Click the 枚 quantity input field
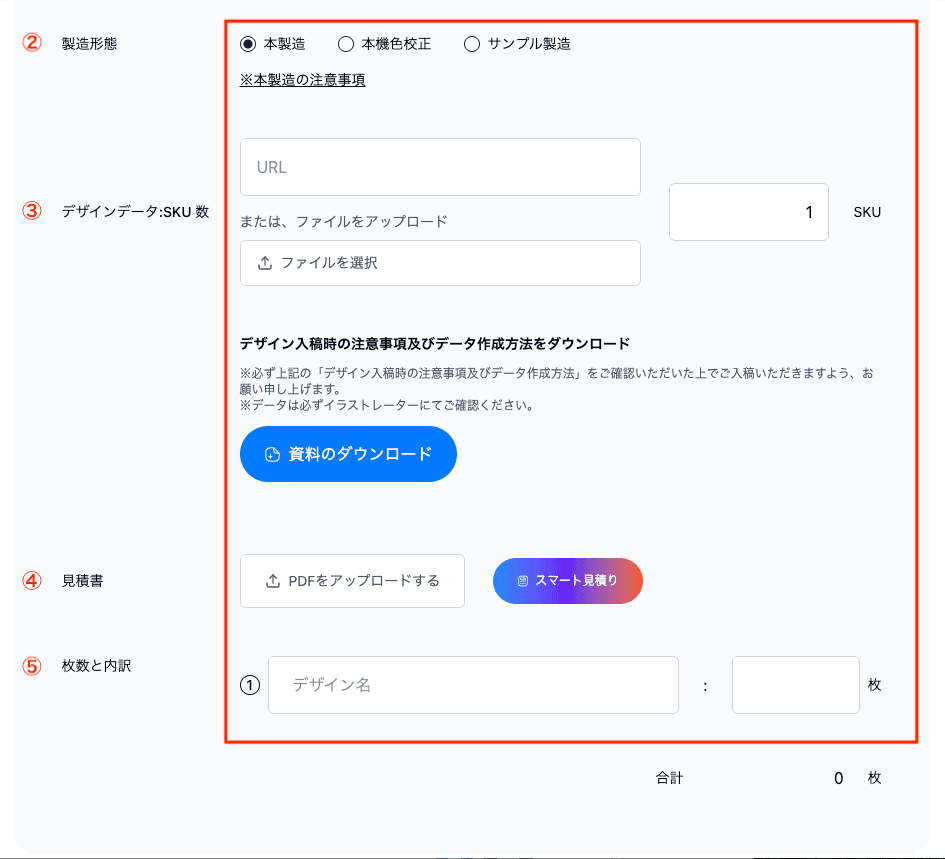Image resolution: width=945 pixels, height=859 pixels. [795, 685]
